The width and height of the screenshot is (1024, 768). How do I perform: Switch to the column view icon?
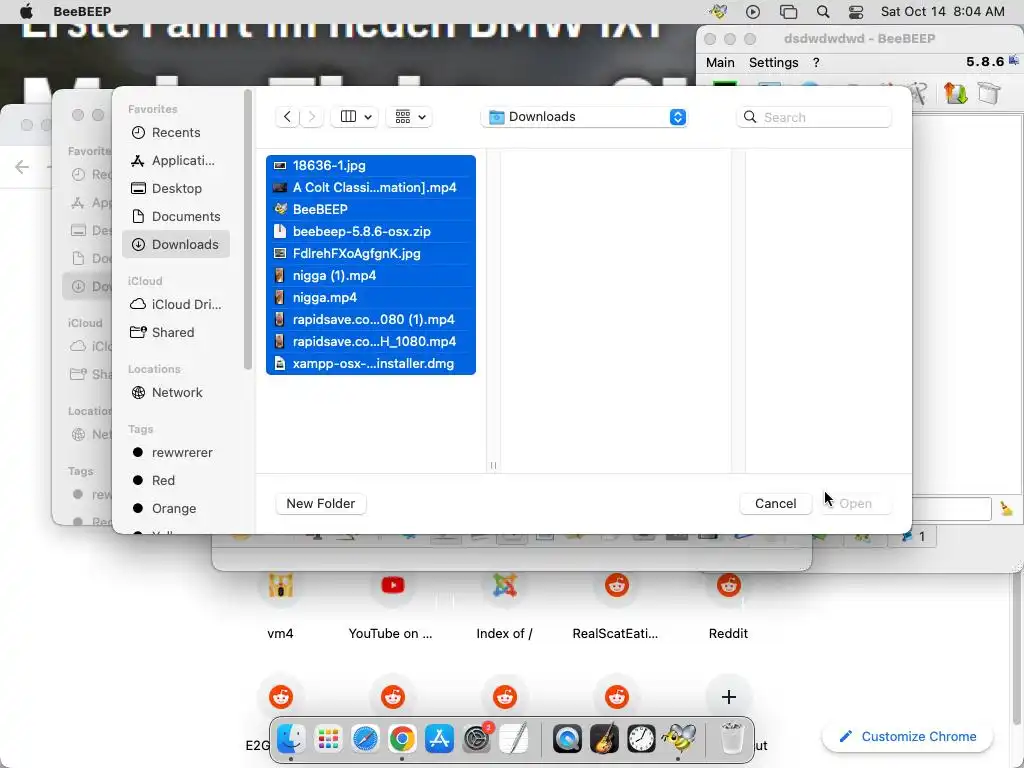(x=348, y=117)
